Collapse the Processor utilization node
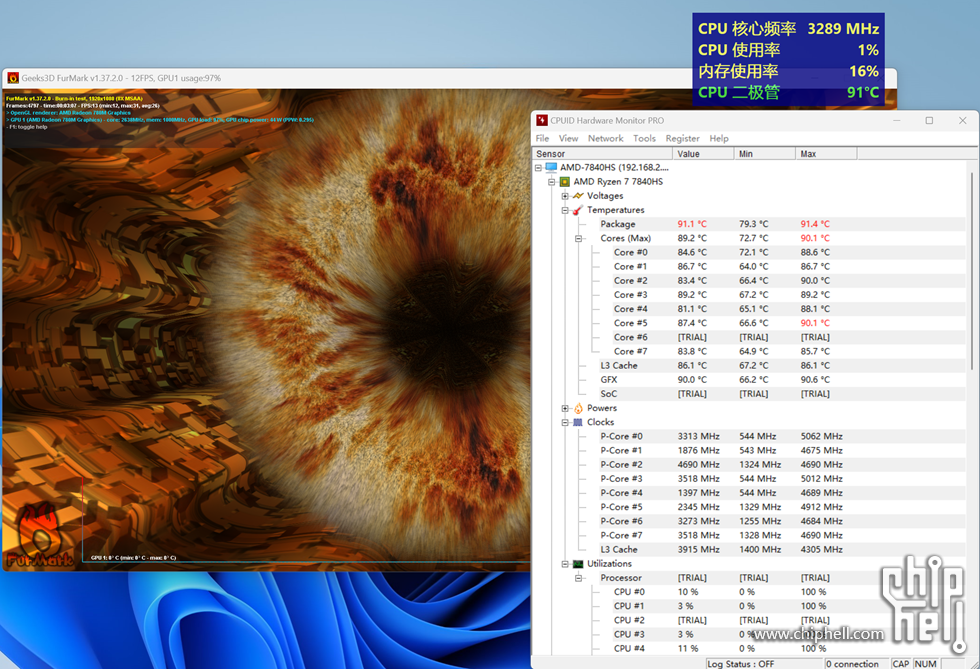This screenshot has height=669, width=980. [578, 578]
